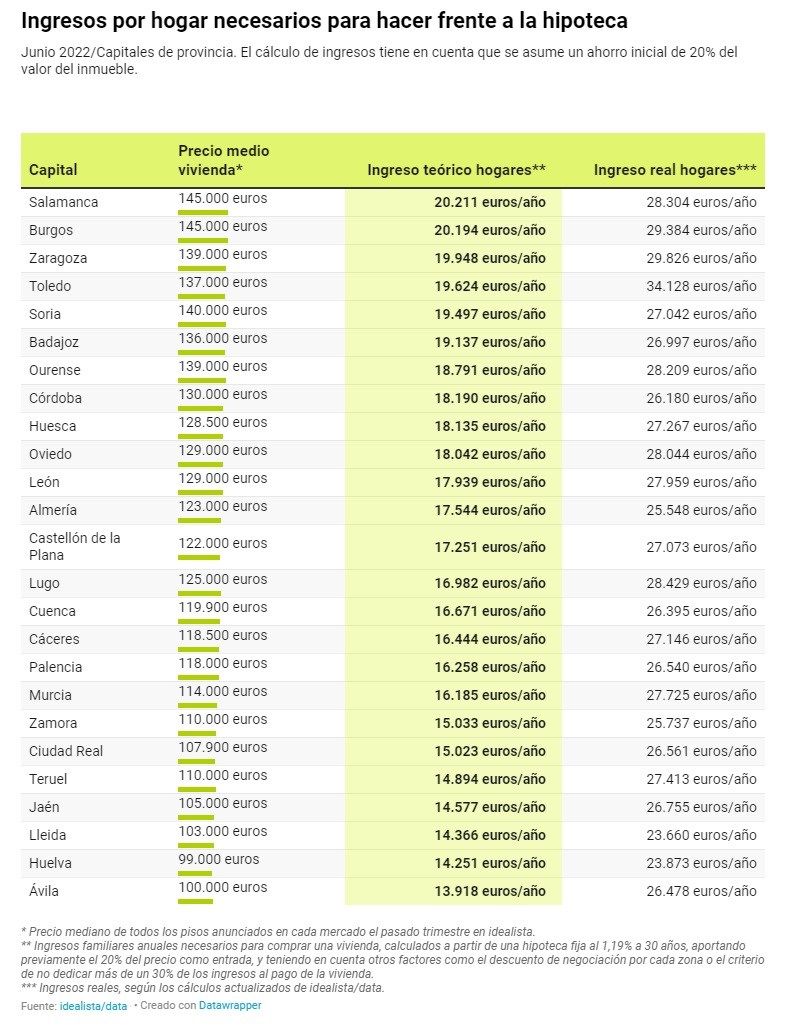Click the chart title about hipoteca
Viewport: 787px width, 1033px height.
click(324, 21)
